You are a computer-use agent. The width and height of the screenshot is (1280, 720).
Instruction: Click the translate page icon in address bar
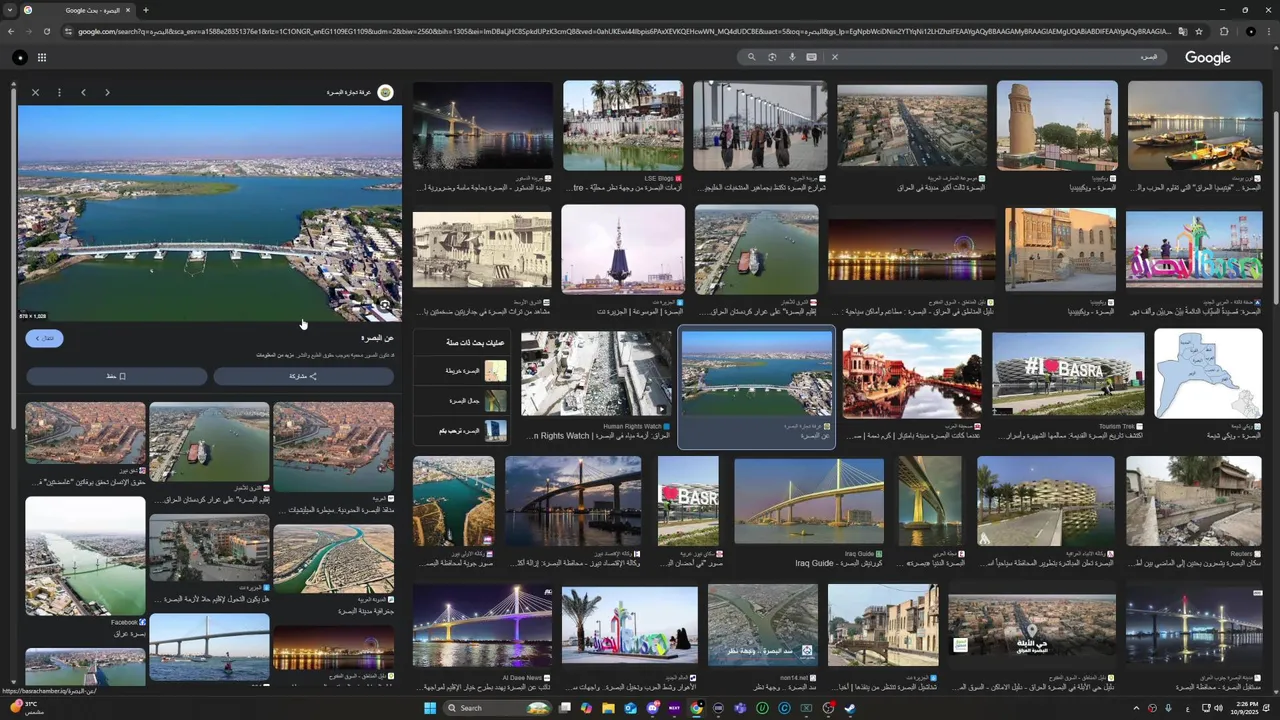click(1182, 31)
